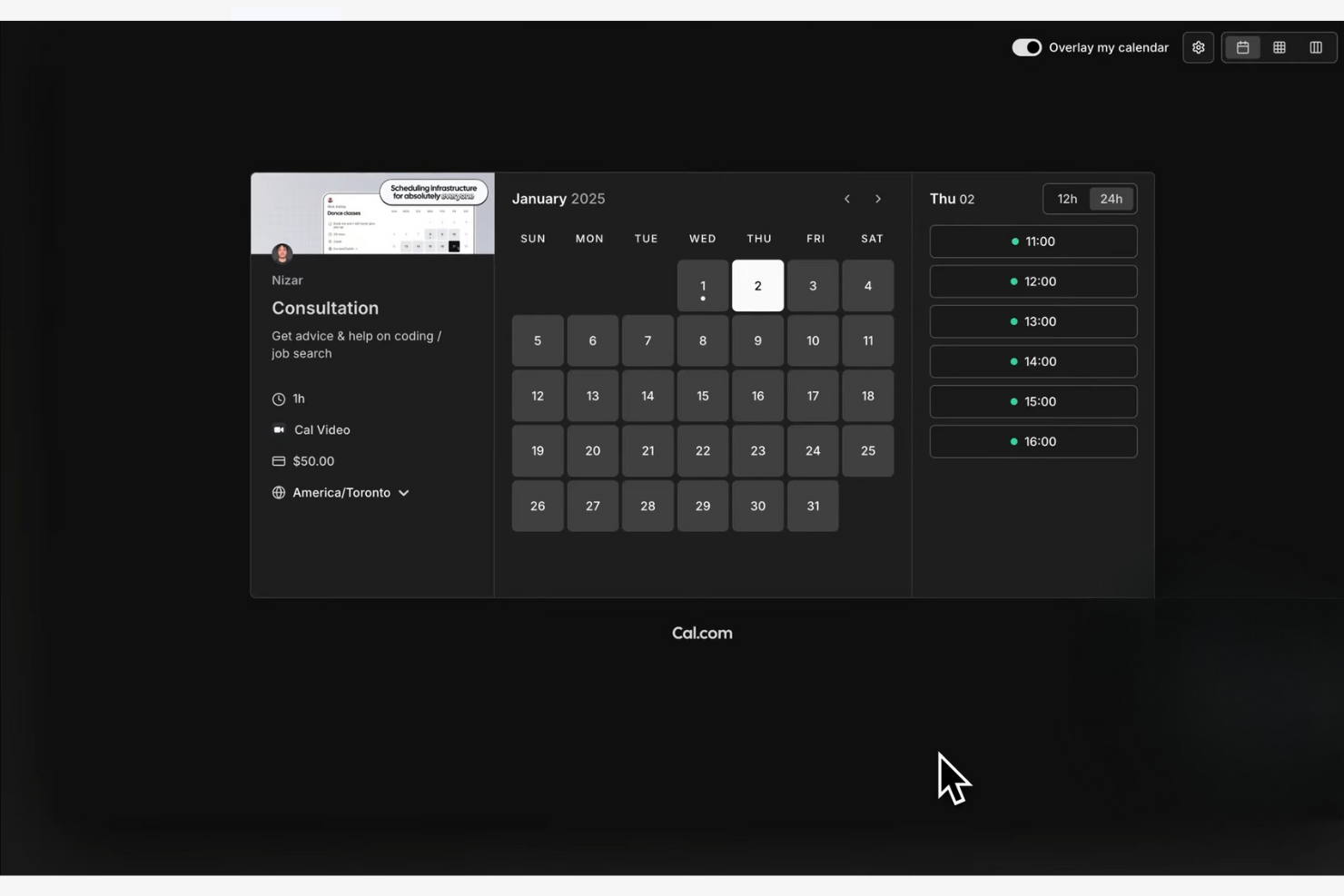1344x896 pixels.
Task: Click the globe icon beside America/Toronto
Action: (x=279, y=492)
